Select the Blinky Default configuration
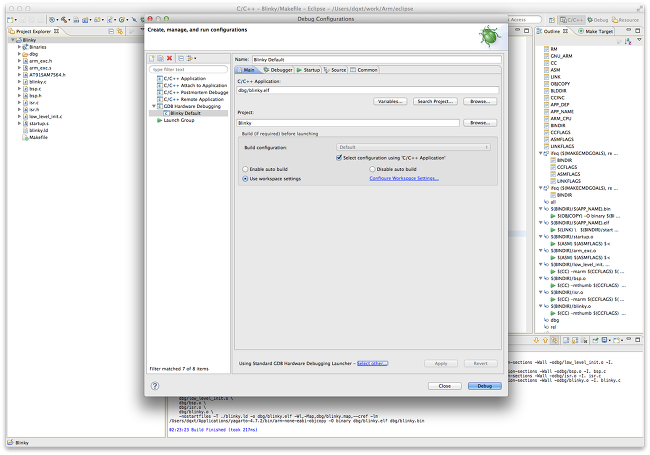650x455 pixels. [x=185, y=113]
